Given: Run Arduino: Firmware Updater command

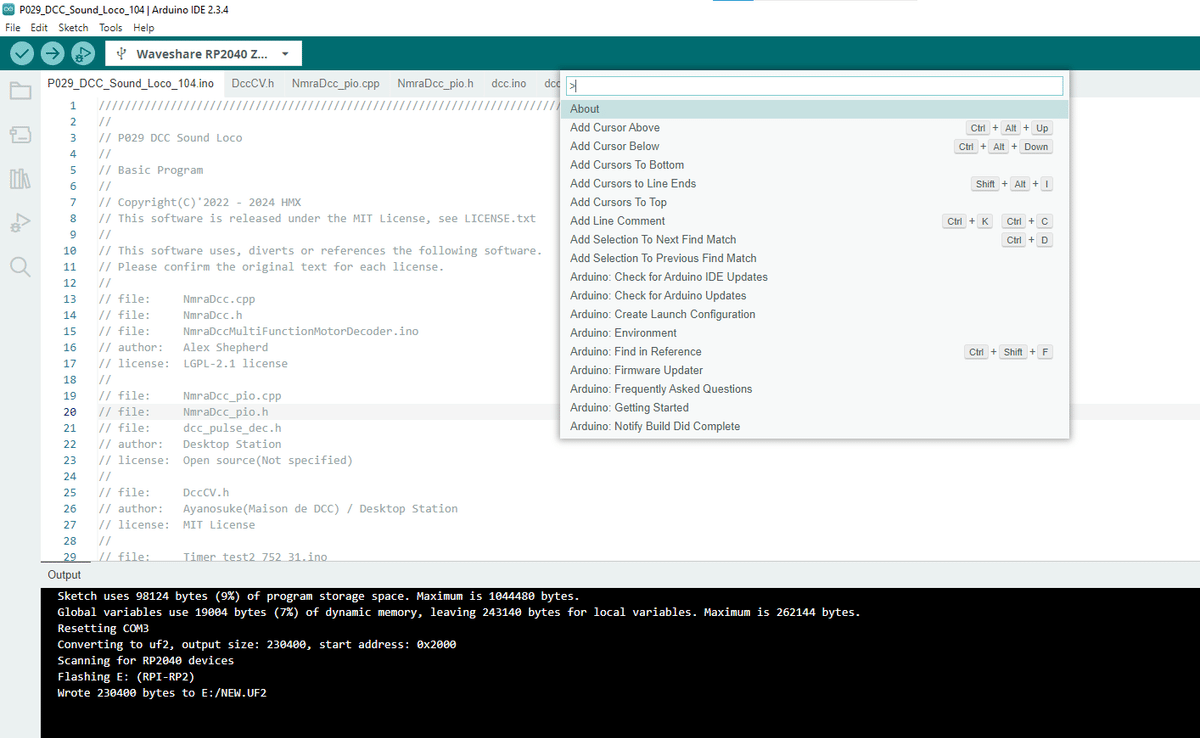Looking at the screenshot, I should click(x=814, y=370).
